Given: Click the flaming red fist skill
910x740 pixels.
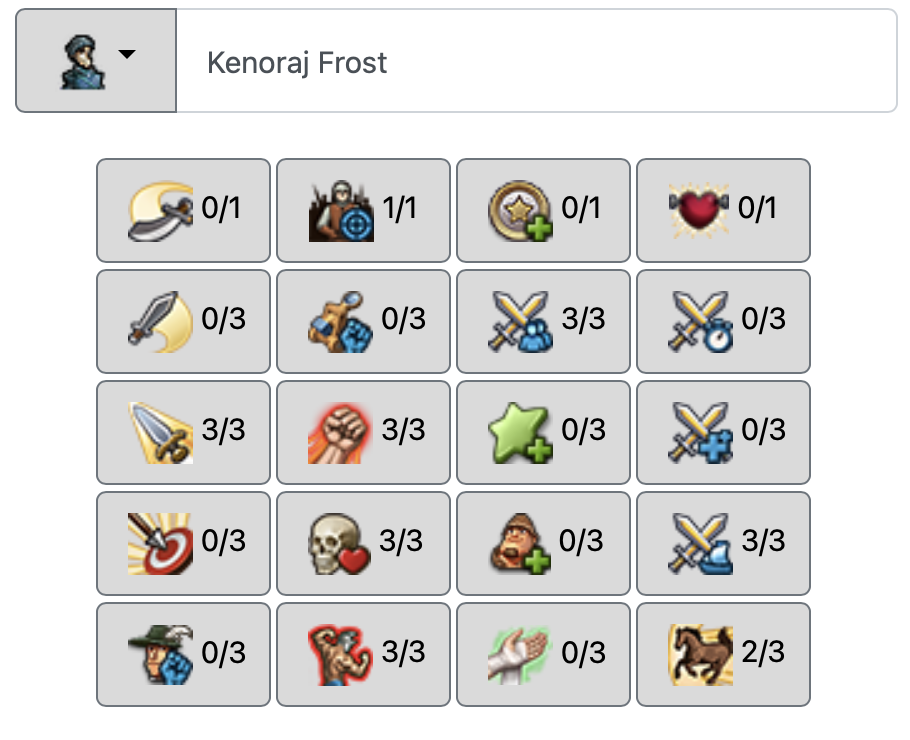Looking at the screenshot, I should pos(363,432).
